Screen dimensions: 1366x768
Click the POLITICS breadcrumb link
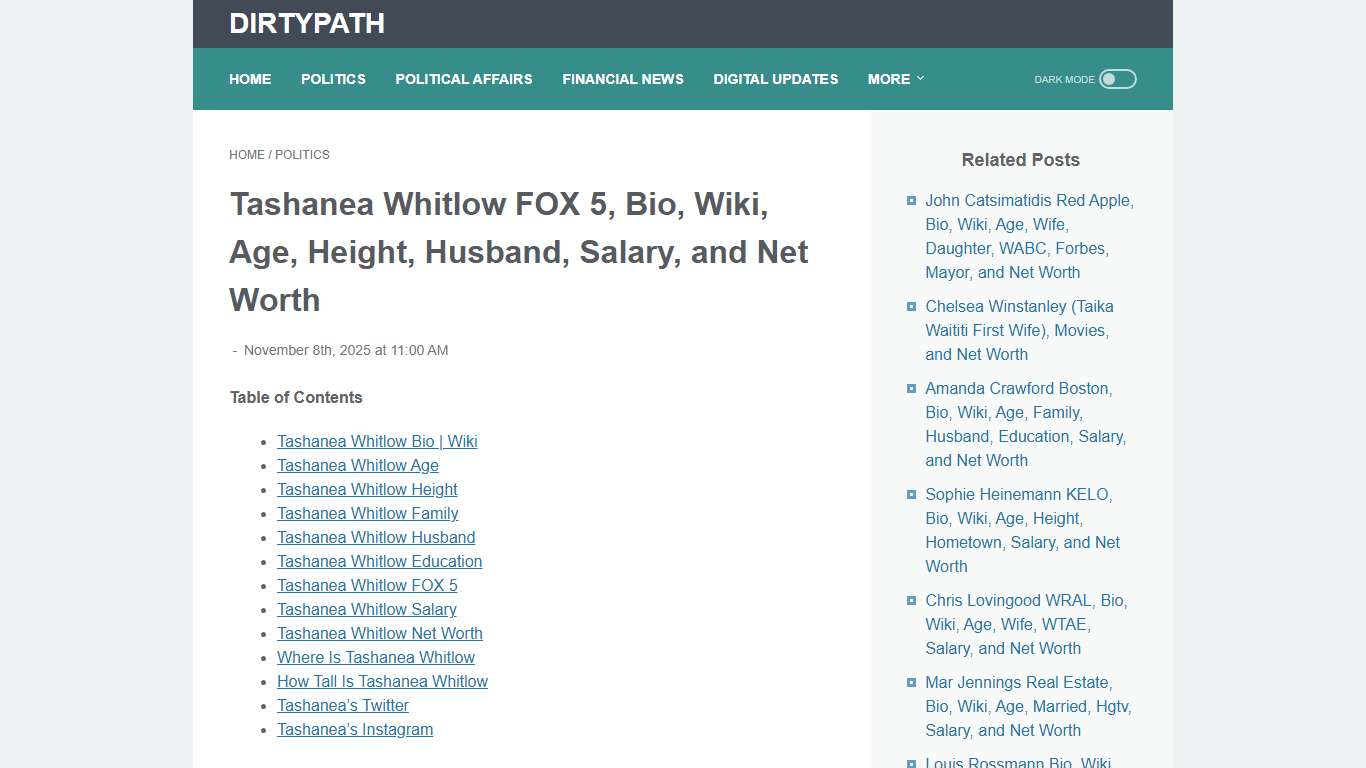point(301,154)
